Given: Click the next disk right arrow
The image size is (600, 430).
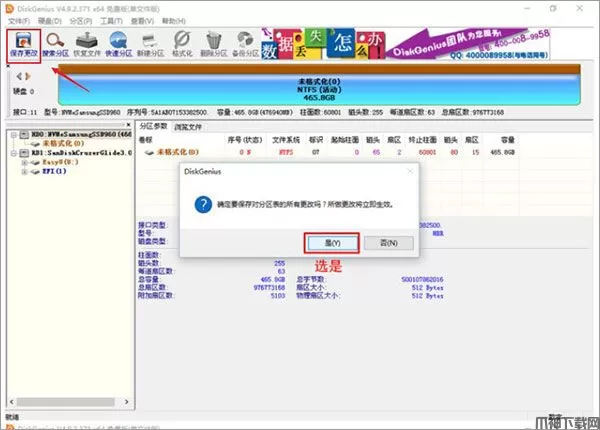Looking at the screenshot, I should point(28,77).
